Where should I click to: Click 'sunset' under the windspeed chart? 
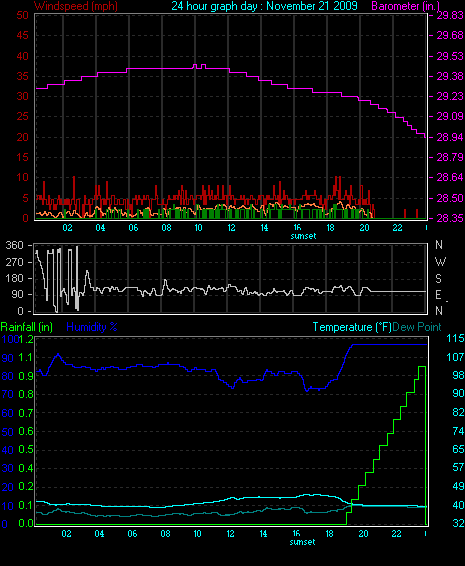pos(303,236)
